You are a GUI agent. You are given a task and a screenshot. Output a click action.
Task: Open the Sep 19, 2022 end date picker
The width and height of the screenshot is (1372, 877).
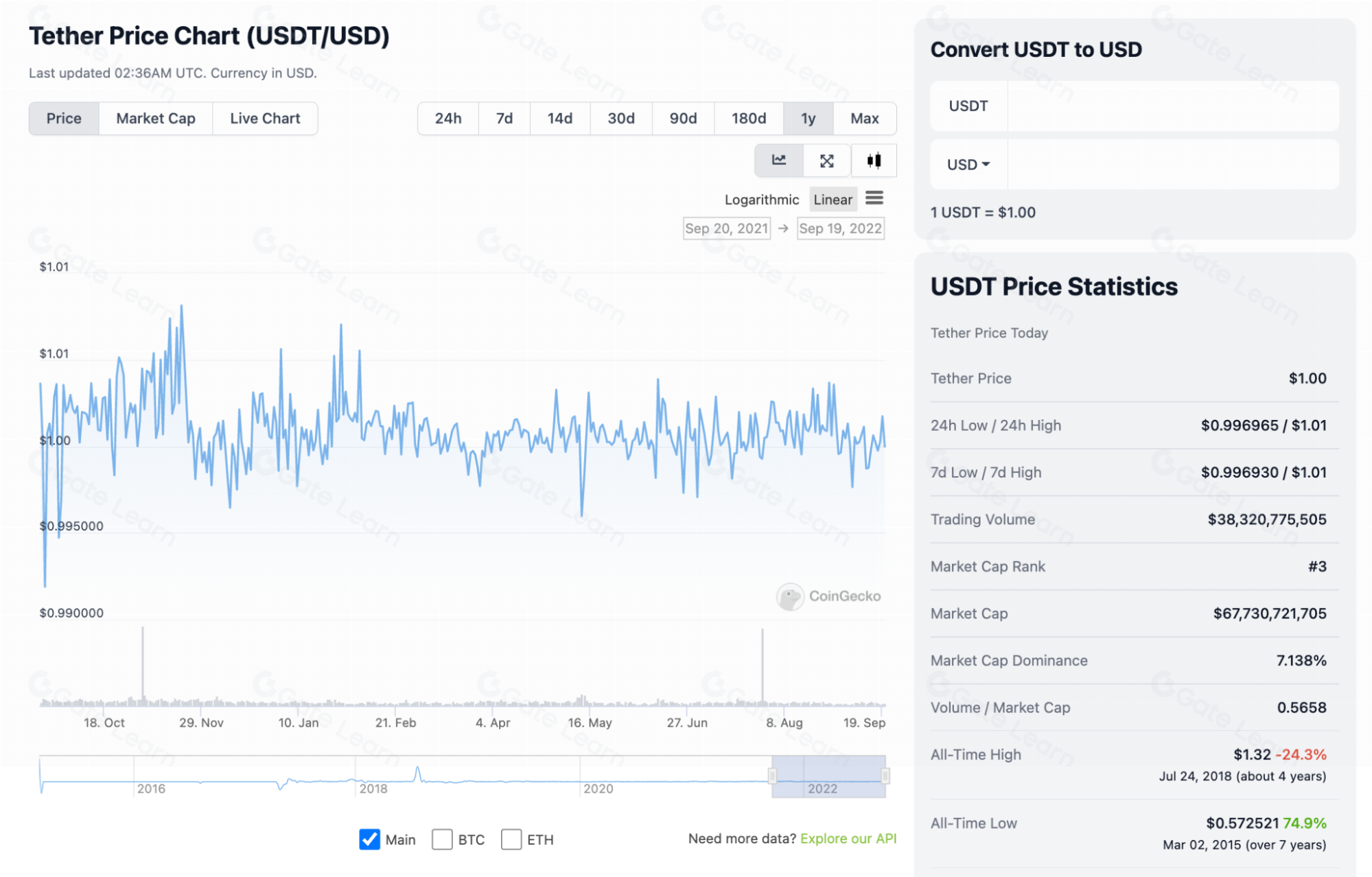pyautogui.click(x=840, y=229)
